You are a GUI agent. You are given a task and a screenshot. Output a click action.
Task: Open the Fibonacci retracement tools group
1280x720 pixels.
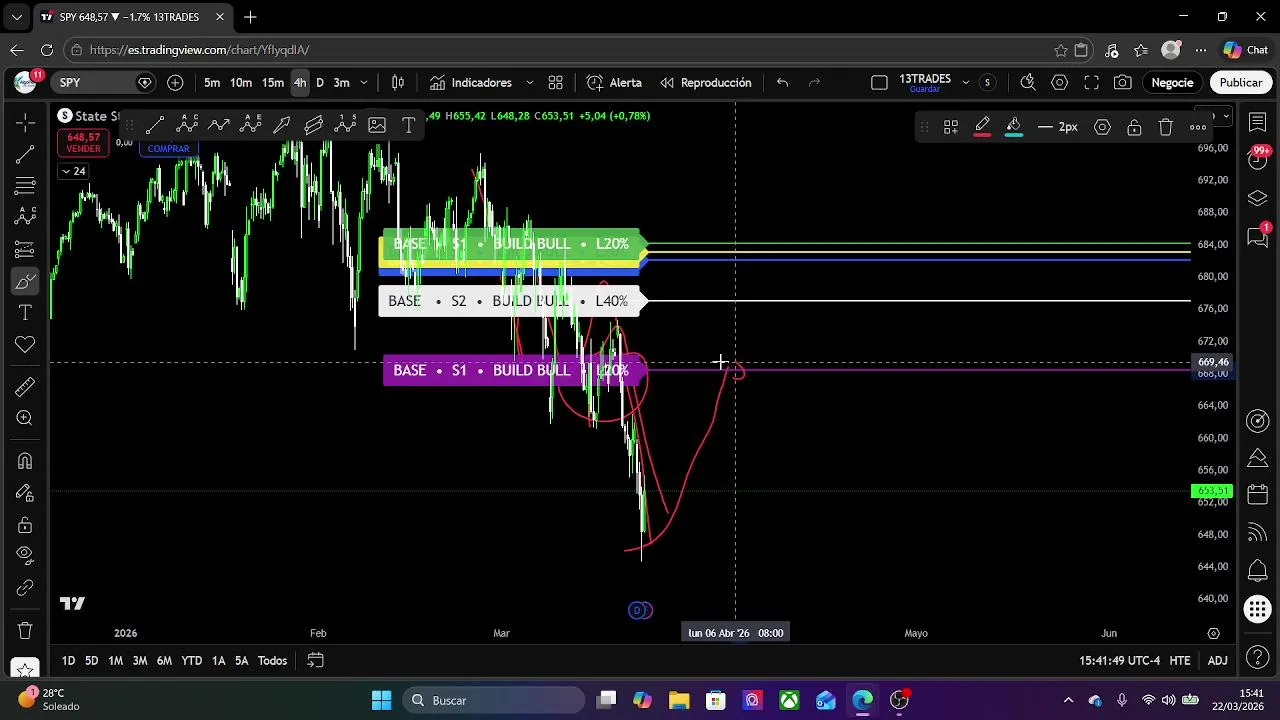25,186
